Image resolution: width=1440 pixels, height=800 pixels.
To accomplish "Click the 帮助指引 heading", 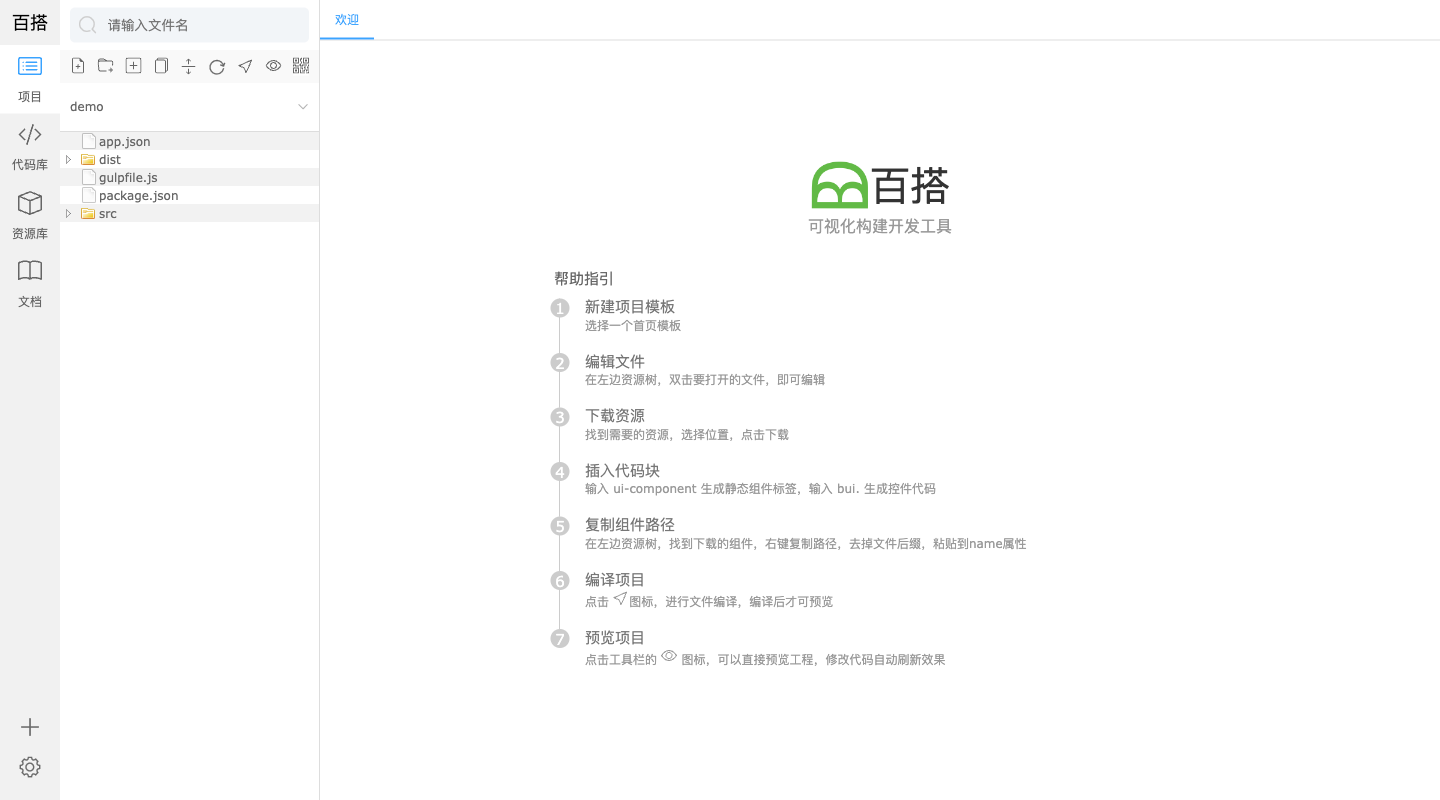I will [584, 279].
